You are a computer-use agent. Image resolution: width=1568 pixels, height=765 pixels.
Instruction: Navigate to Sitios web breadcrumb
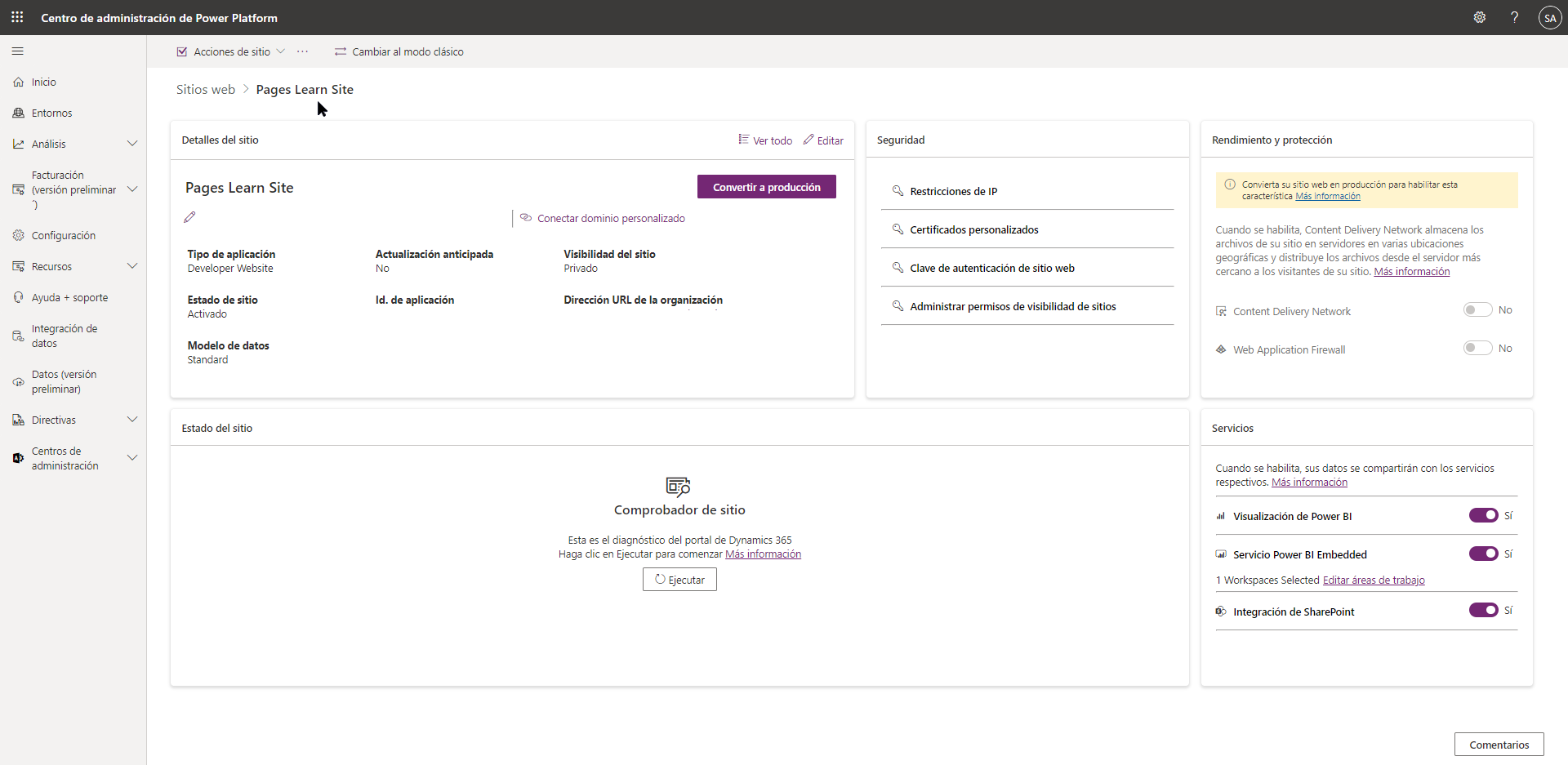point(206,90)
